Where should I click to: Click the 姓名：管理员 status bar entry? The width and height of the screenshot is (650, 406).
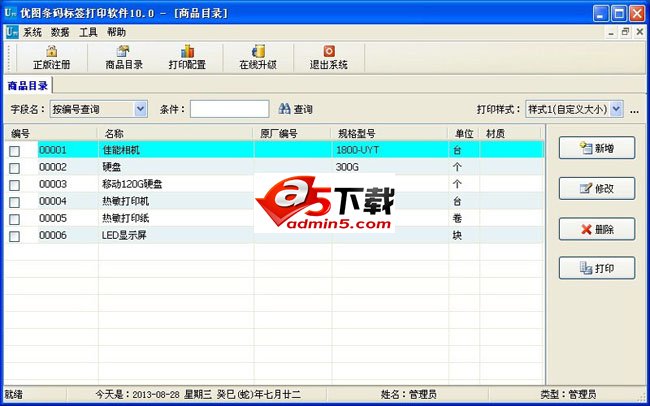[x=408, y=394]
